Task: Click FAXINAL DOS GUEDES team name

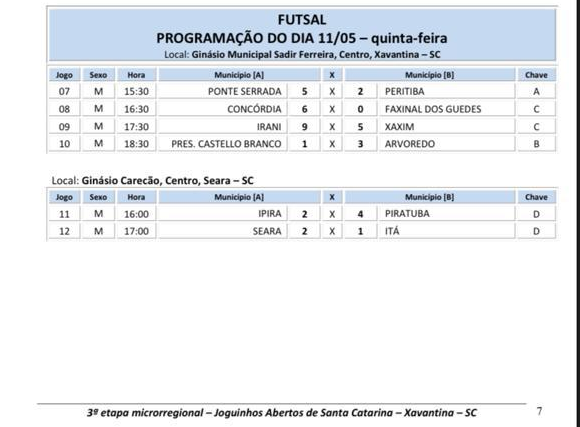Action: click(x=433, y=109)
